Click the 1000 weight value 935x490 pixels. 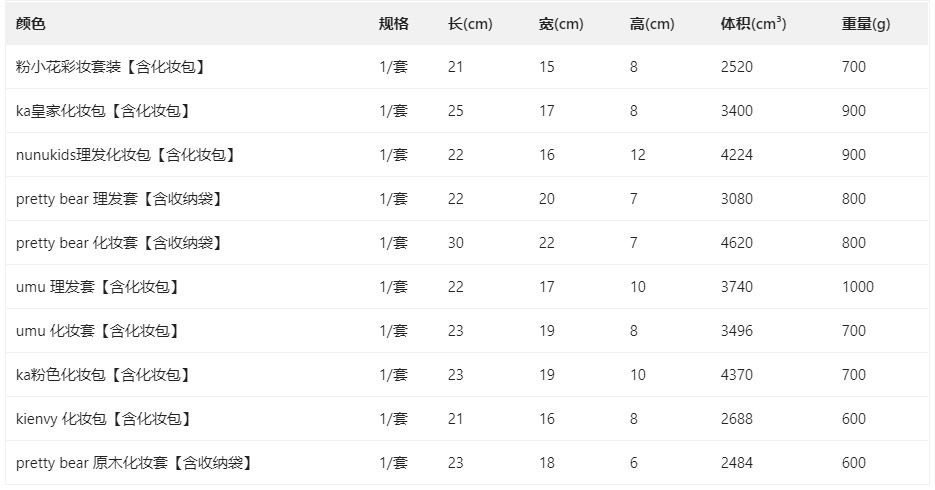click(857, 287)
